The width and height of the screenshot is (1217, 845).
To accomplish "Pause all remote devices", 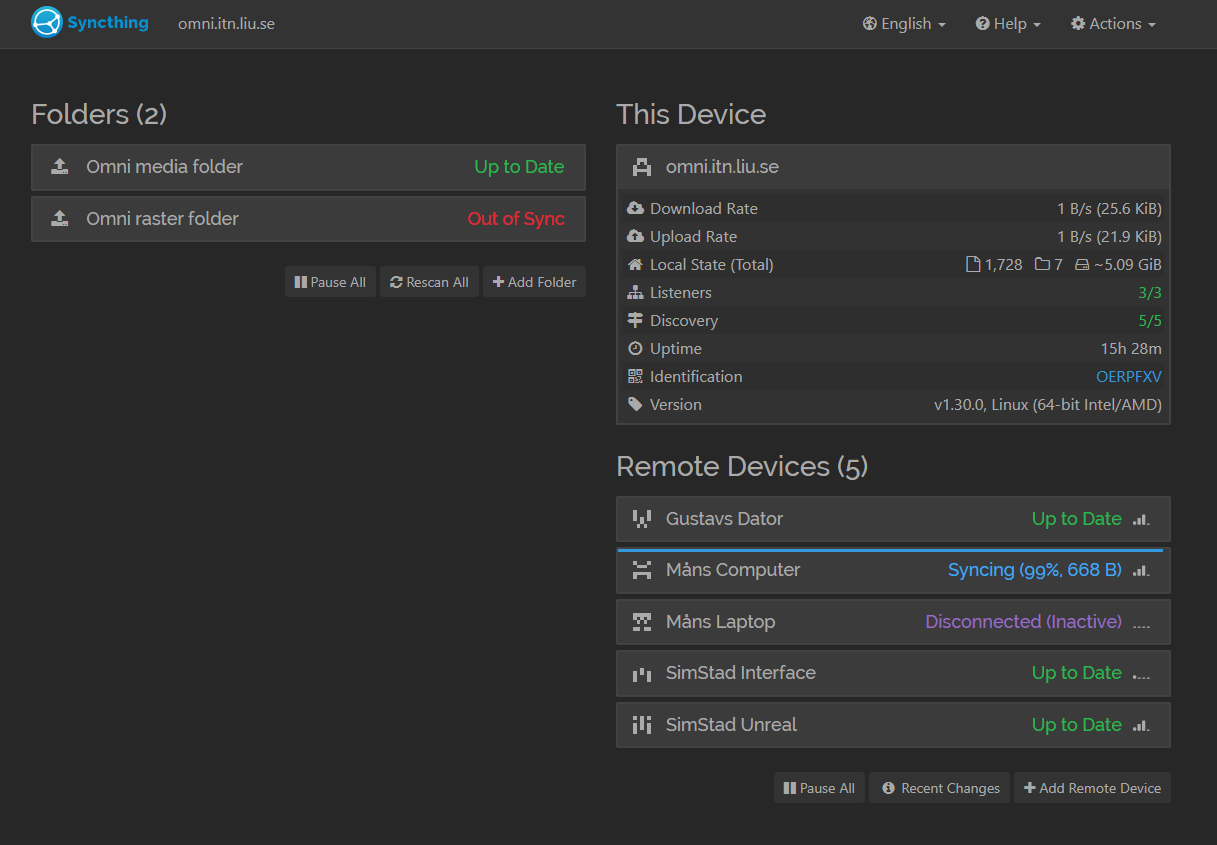I will click(x=819, y=788).
